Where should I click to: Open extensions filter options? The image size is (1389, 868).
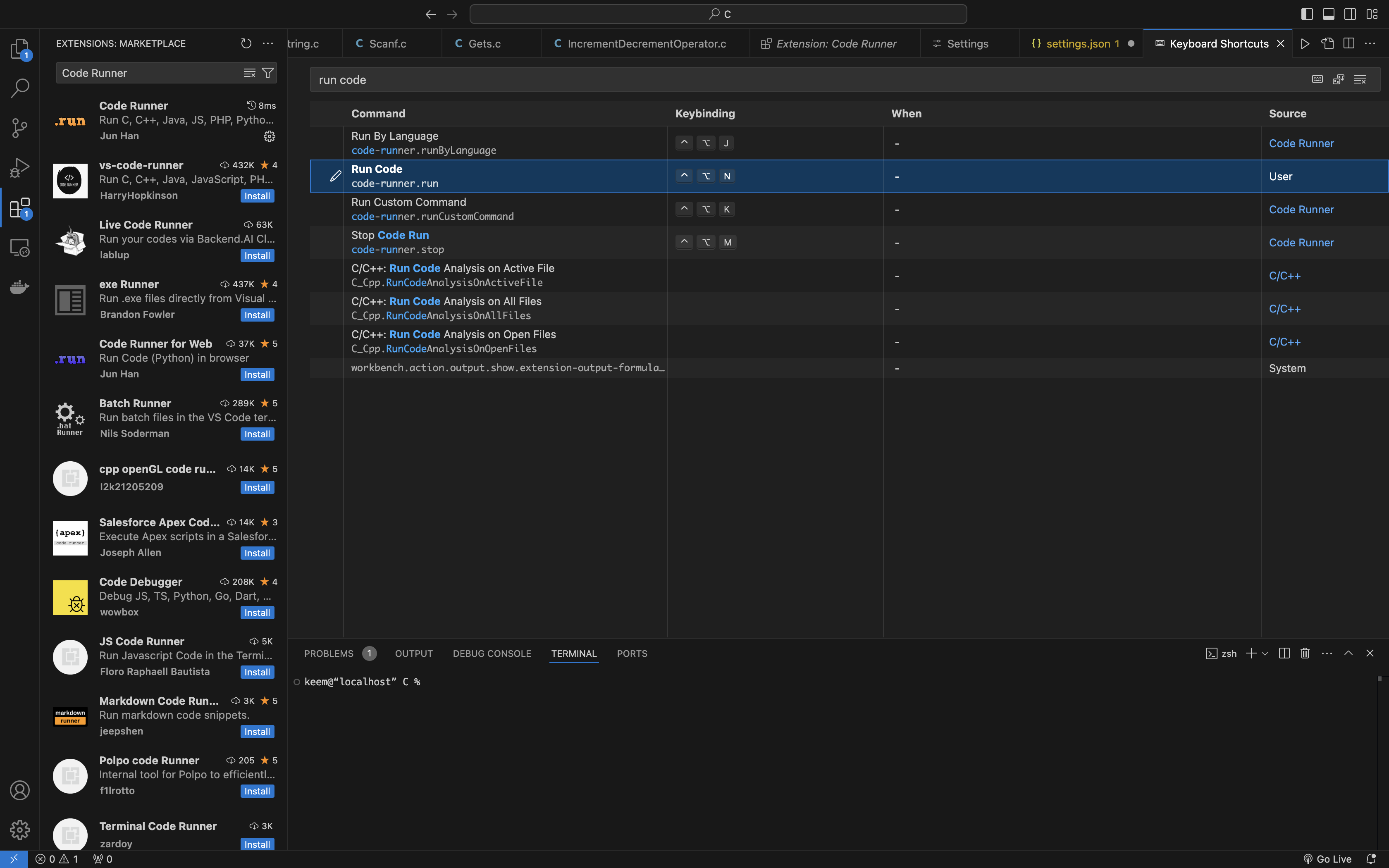(267, 73)
